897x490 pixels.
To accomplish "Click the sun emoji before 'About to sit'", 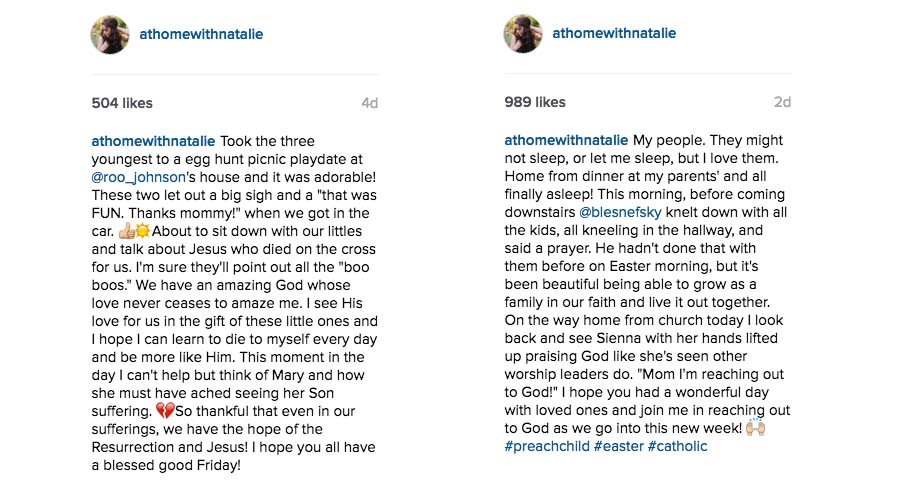I will pos(142,231).
